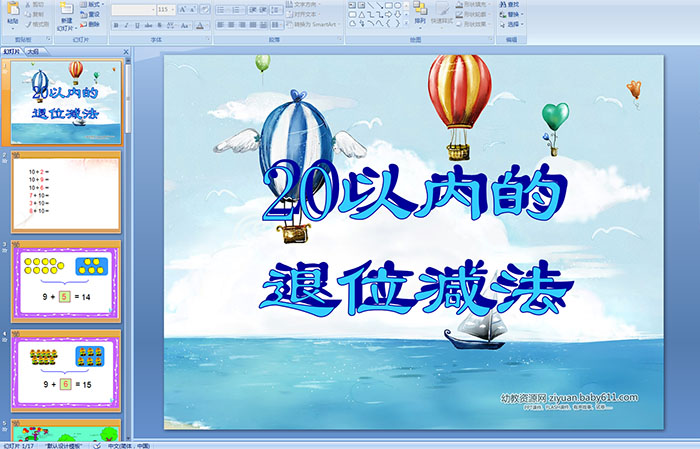Select the Oval shape
The width and height of the screenshot is (700, 449).
(x=397, y=5)
